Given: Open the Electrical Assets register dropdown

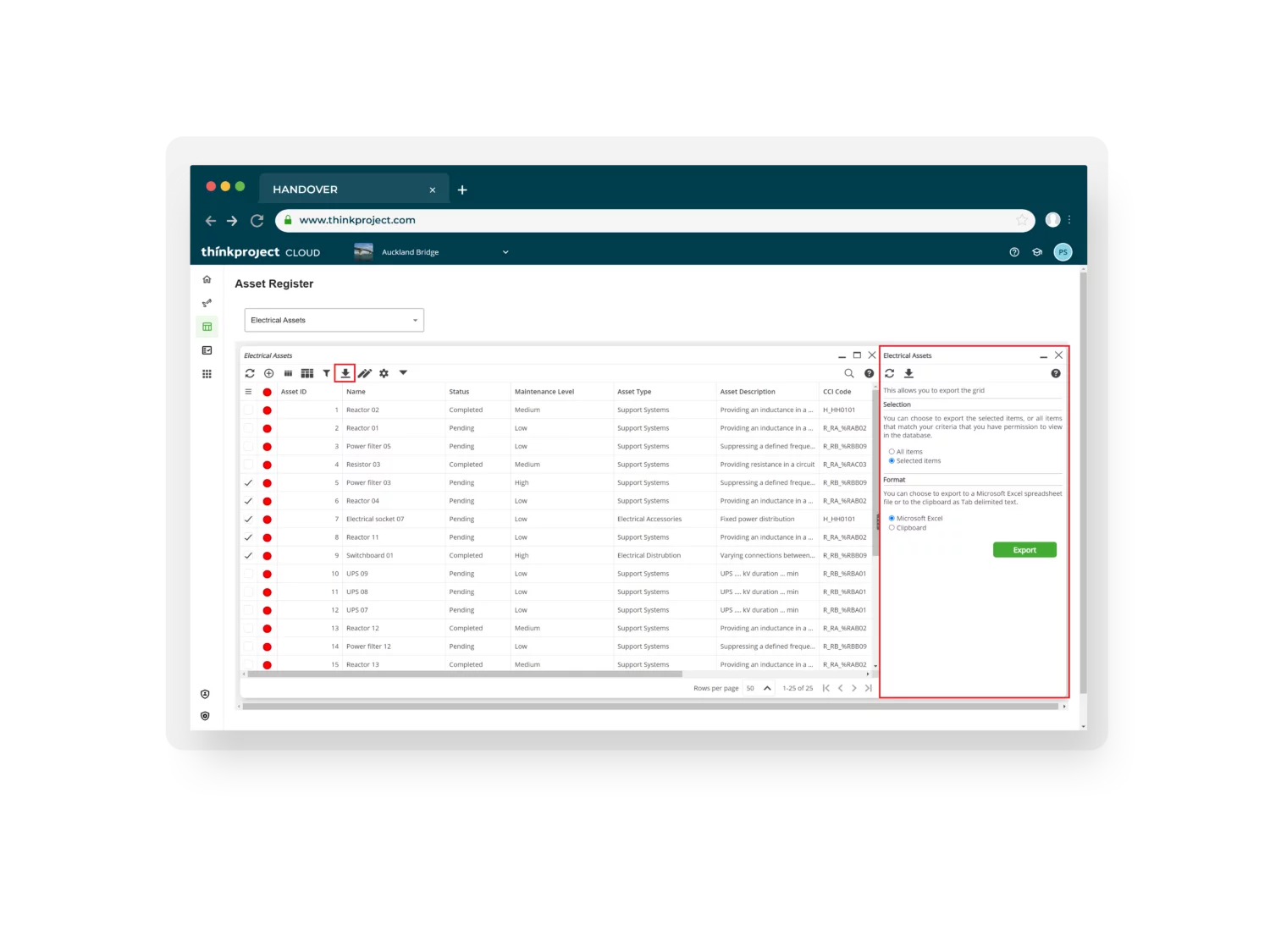Looking at the screenshot, I should [x=334, y=321].
